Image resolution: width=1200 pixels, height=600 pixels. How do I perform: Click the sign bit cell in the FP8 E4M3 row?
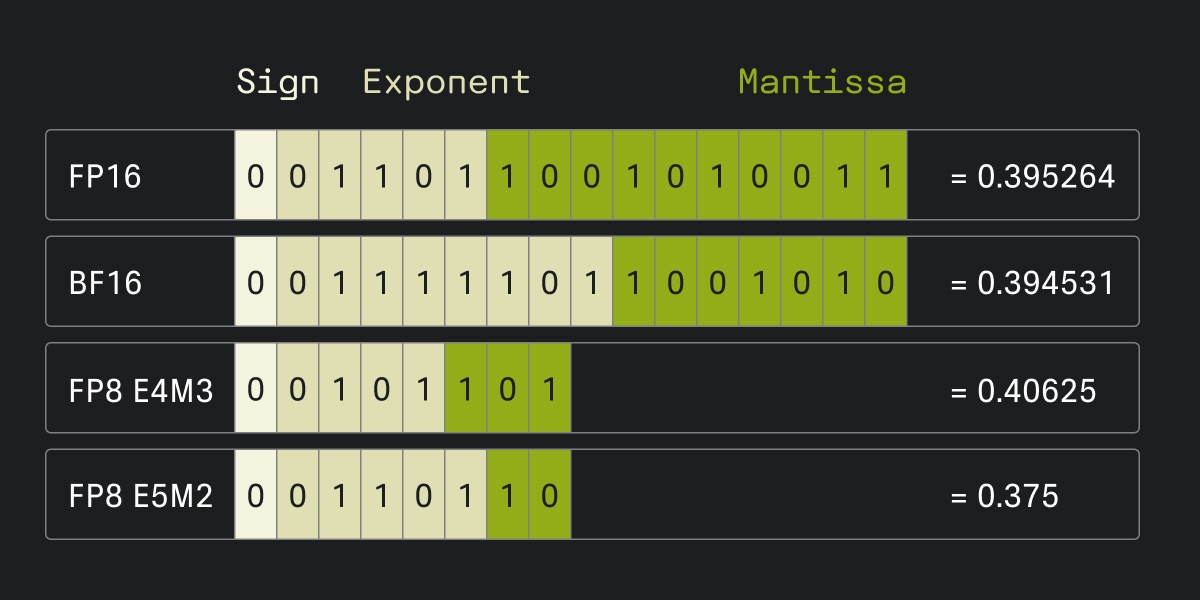point(255,389)
